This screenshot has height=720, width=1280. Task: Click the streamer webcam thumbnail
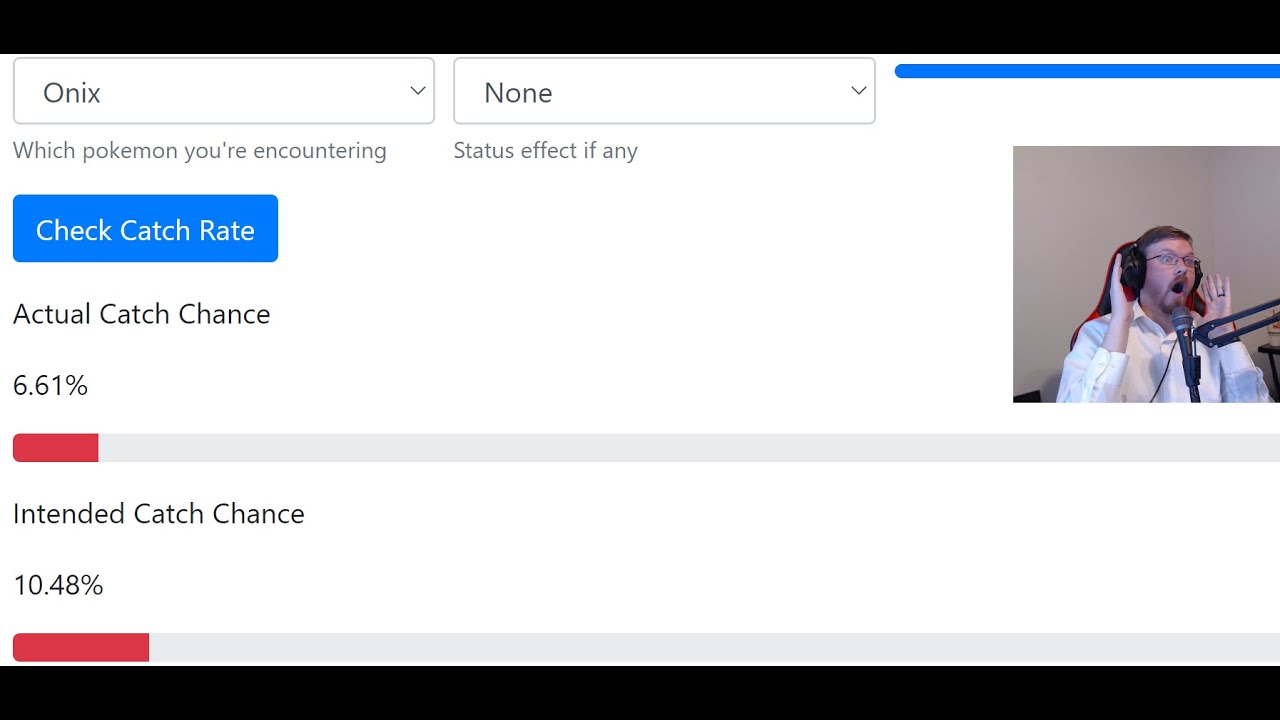1146,274
